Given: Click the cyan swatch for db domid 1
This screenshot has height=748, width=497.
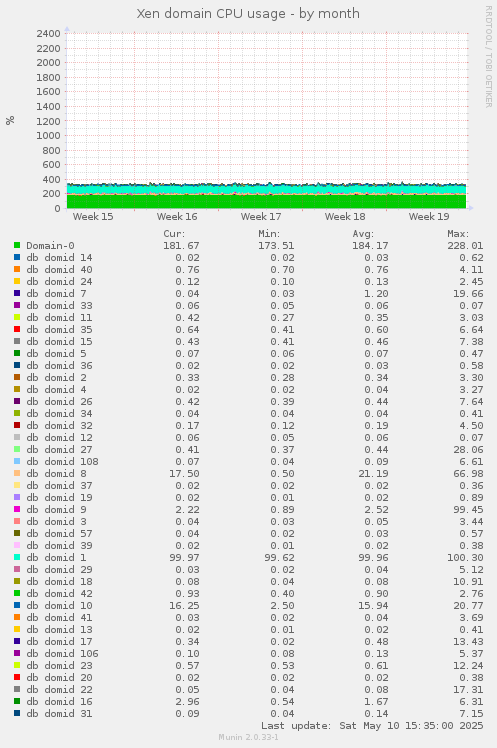Looking at the screenshot, I should click(x=17, y=557).
